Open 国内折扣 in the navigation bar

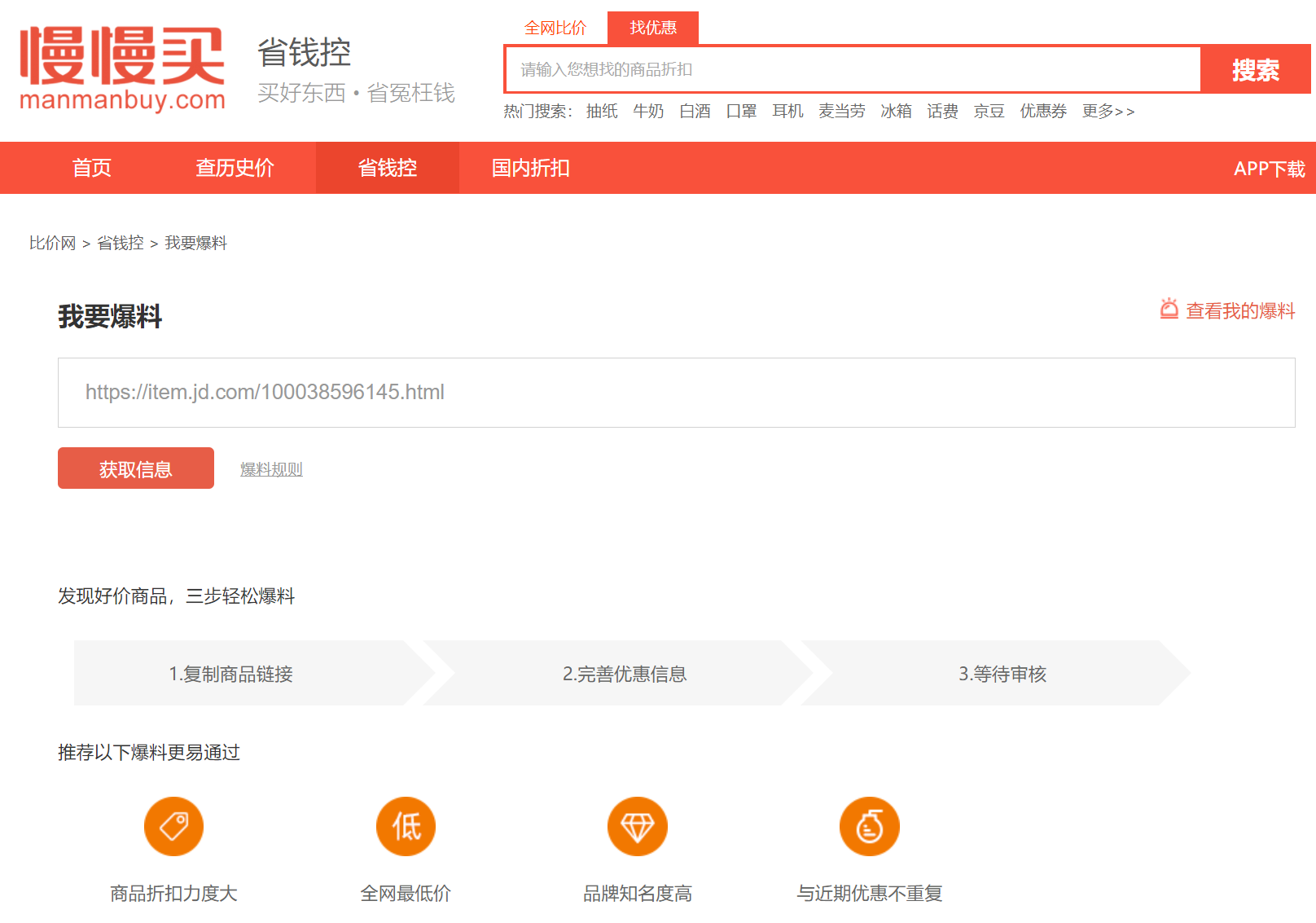[530, 168]
